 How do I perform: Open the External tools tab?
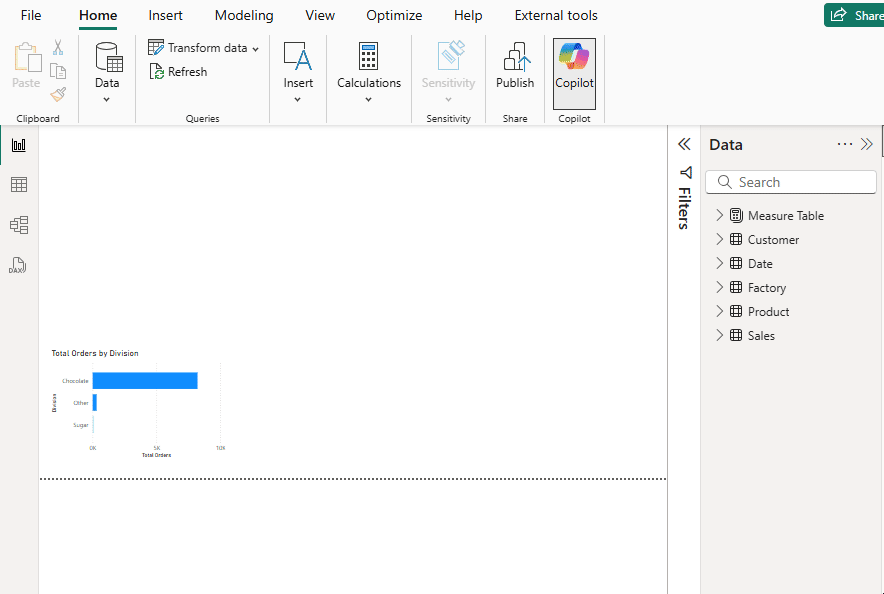tap(556, 15)
